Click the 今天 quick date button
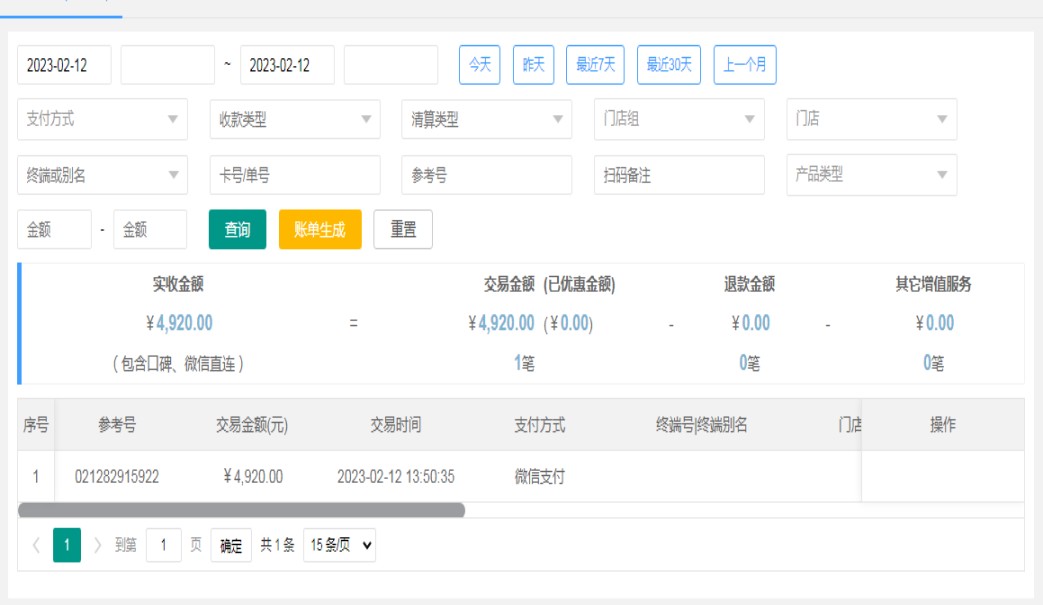This screenshot has width=1043, height=605. click(x=480, y=65)
